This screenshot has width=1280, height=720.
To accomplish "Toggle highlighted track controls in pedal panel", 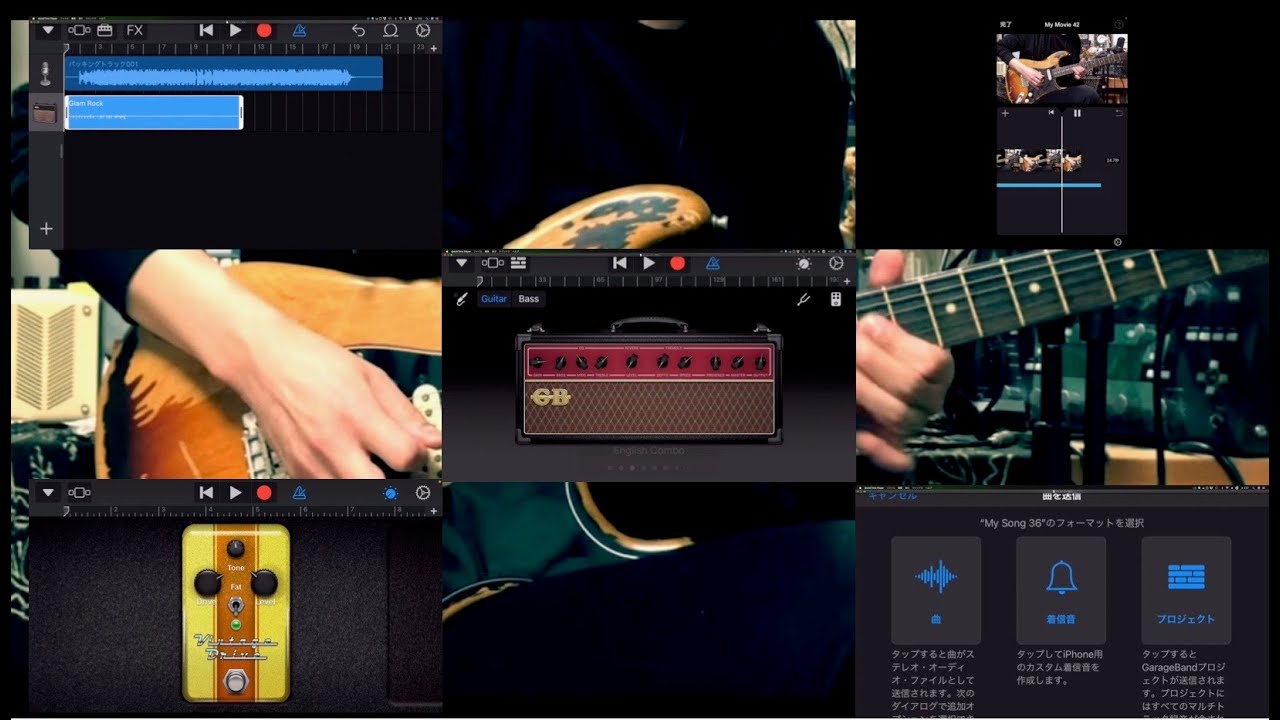I will [x=391, y=492].
